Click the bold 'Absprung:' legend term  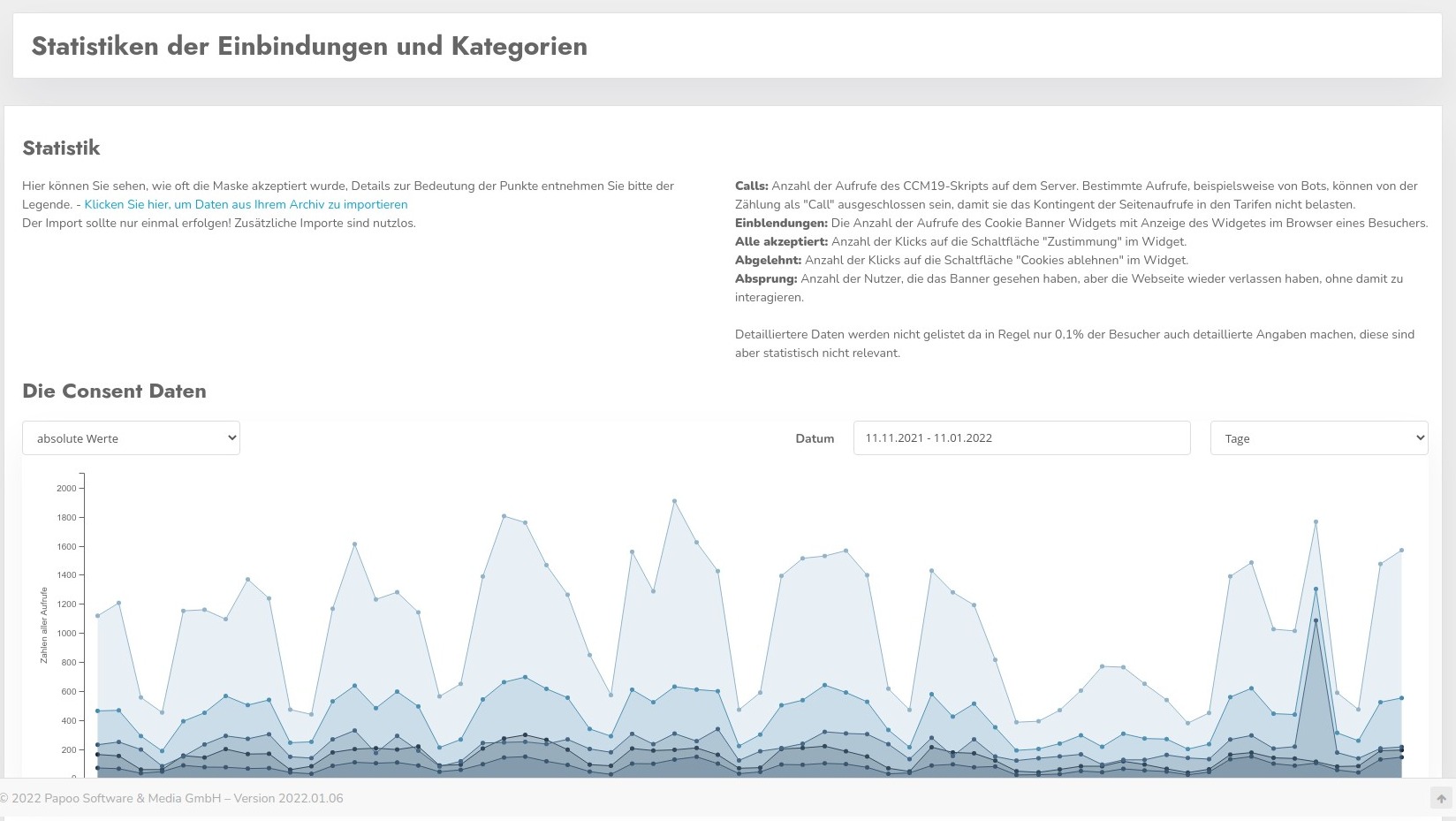[766, 278]
